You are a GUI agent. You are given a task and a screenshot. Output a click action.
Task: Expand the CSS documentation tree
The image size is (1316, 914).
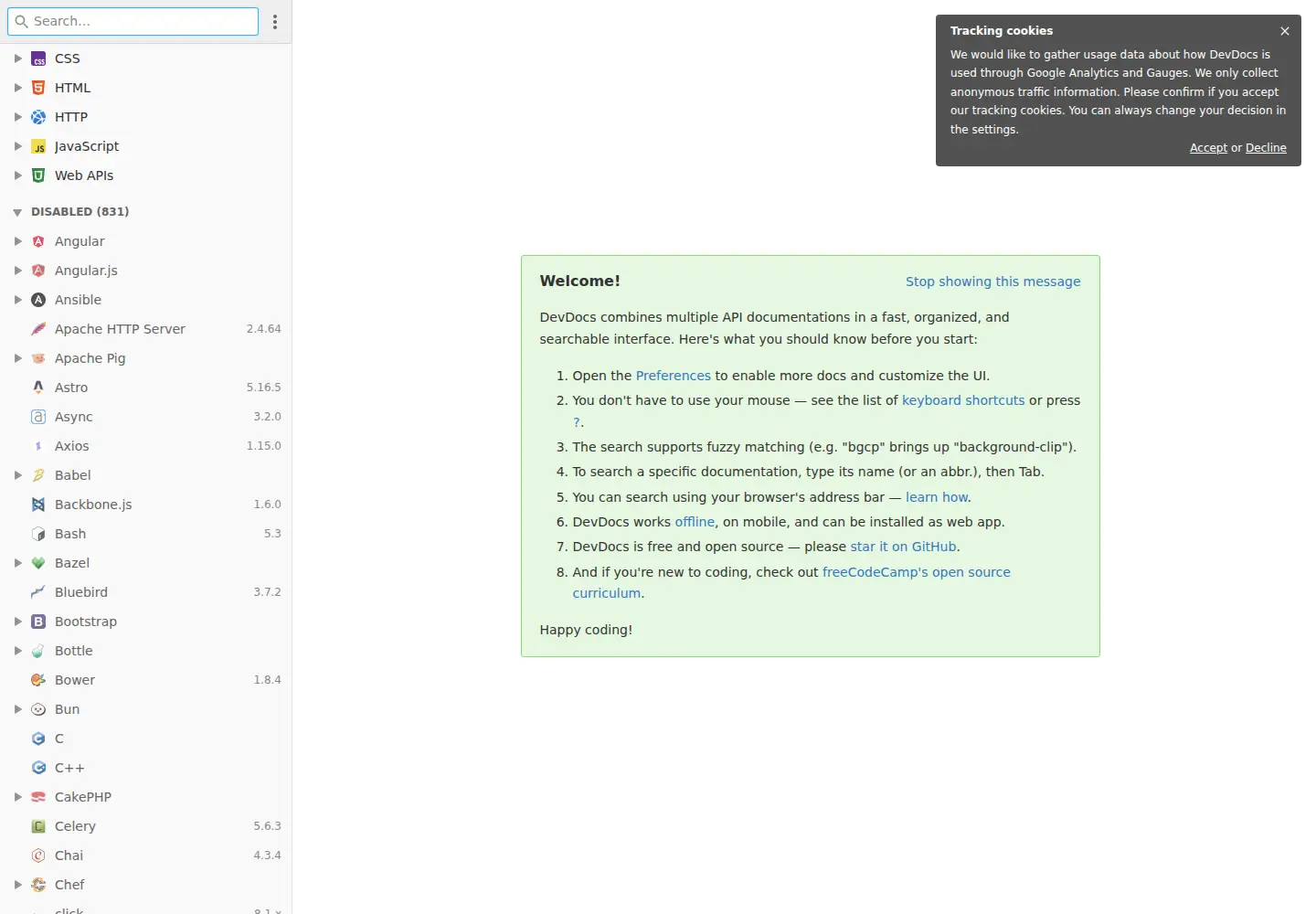tap(17, 58)
